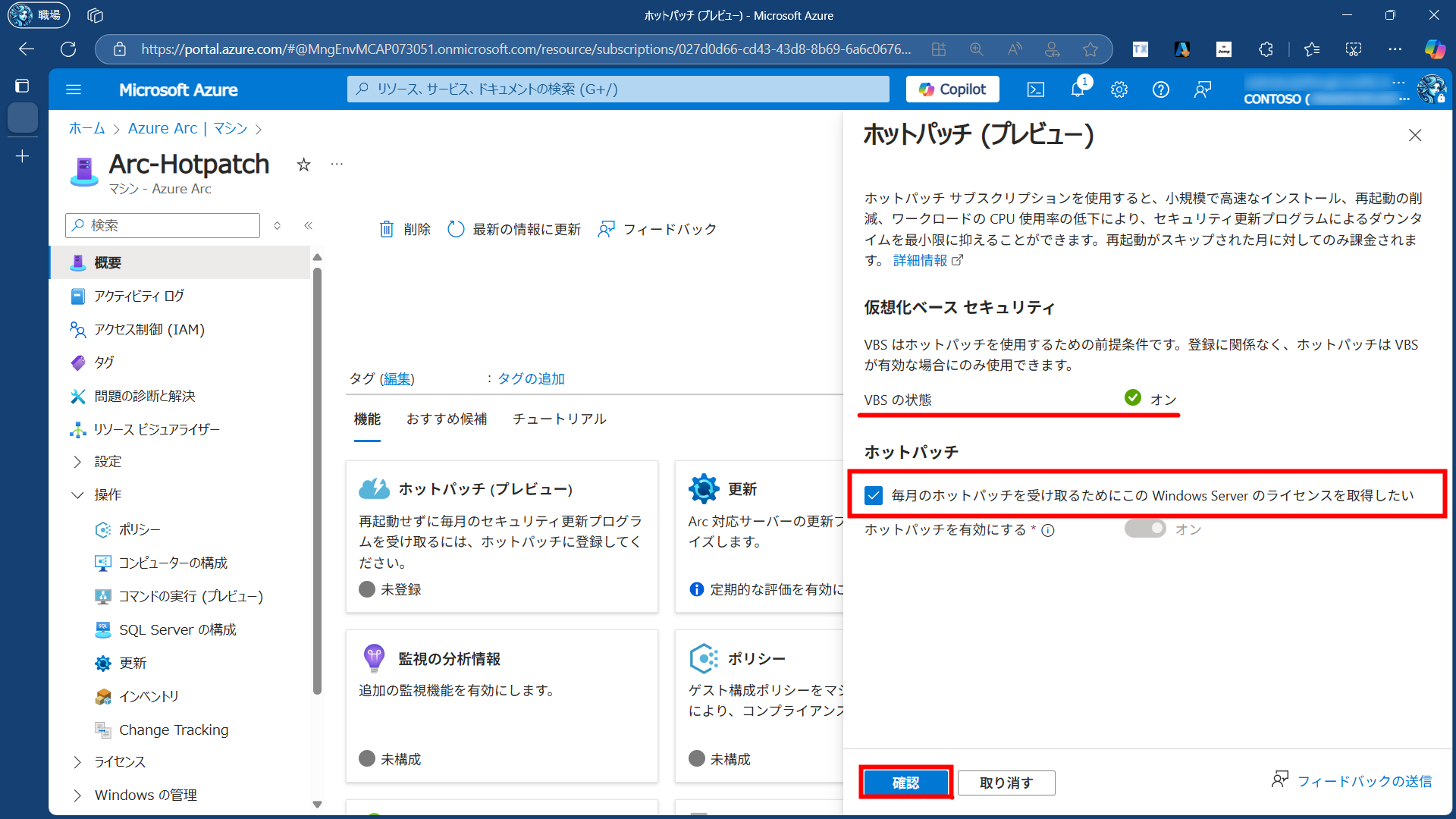Click the help question mark icon
The height and width of the screenshot is (819, 1456).
pos(1160,89)
